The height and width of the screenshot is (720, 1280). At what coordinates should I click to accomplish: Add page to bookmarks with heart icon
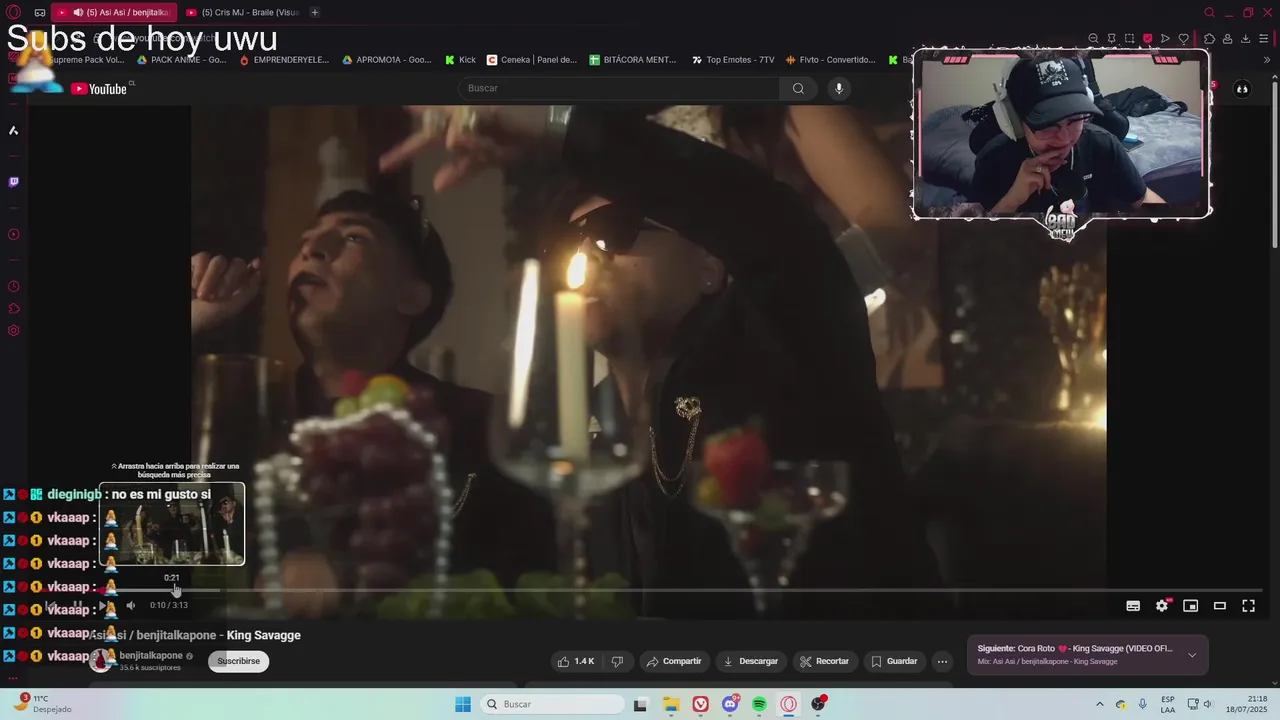click(1183, 38)
